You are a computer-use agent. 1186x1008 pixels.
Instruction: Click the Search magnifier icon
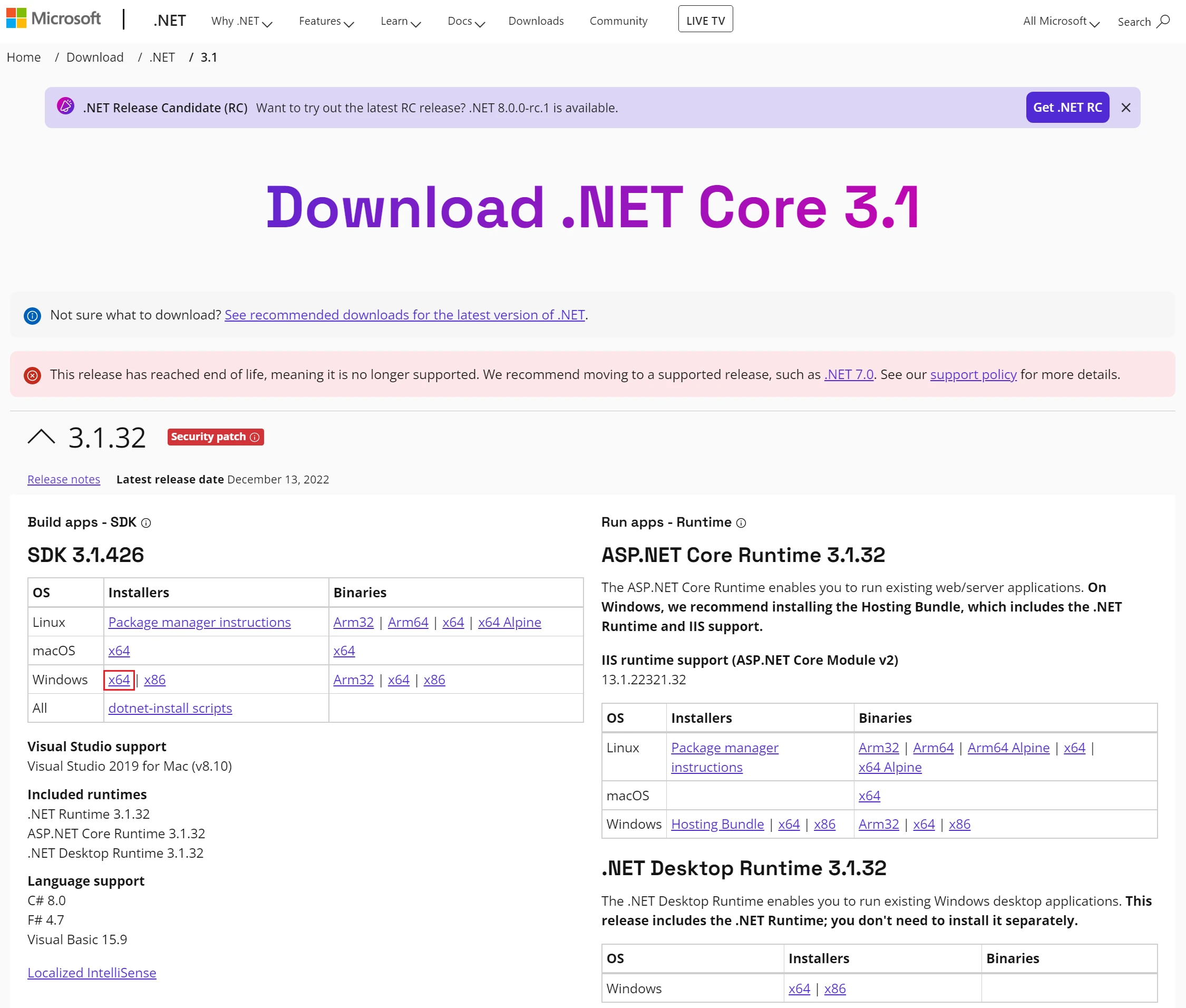pos(1163,21)
